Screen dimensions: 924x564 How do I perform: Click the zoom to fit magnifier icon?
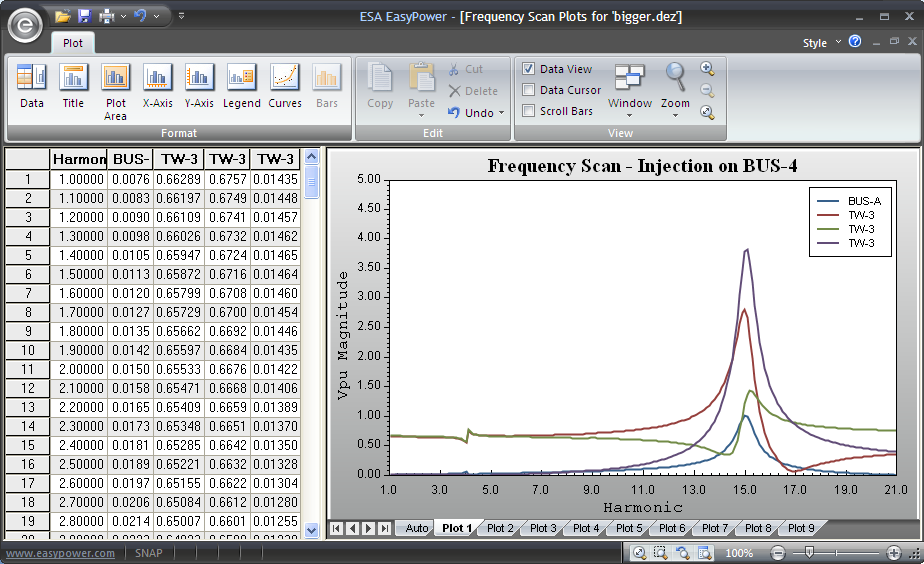(x=707, y=112)
